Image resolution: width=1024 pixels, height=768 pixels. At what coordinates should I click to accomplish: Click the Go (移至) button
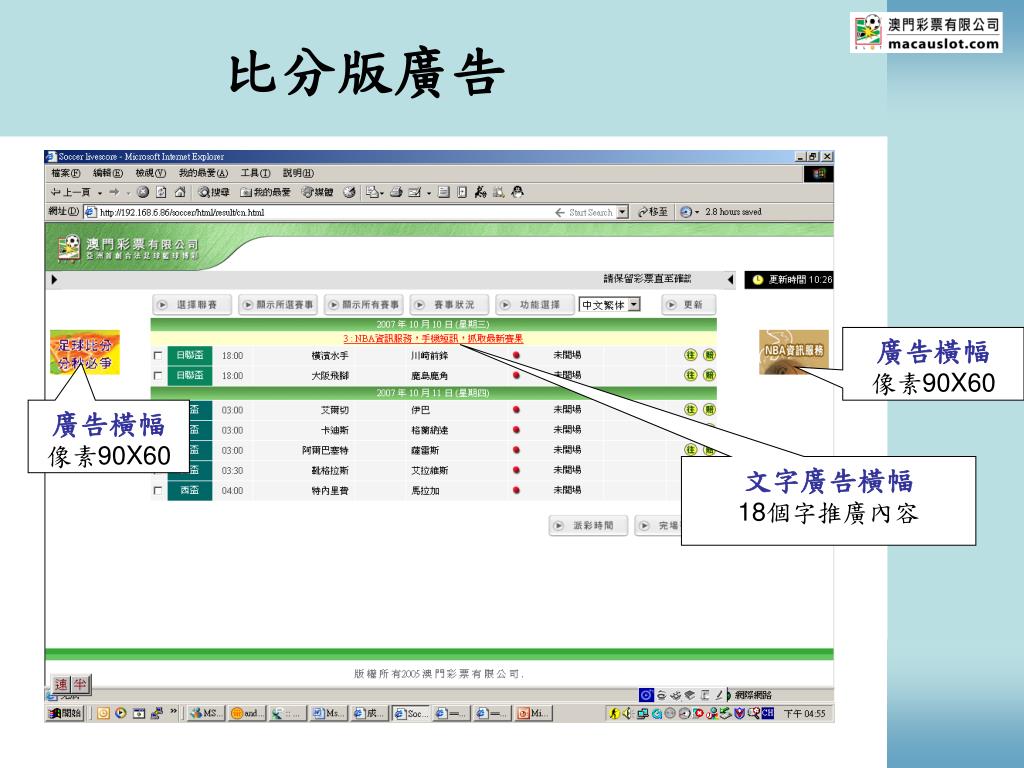tap(653, 212)
